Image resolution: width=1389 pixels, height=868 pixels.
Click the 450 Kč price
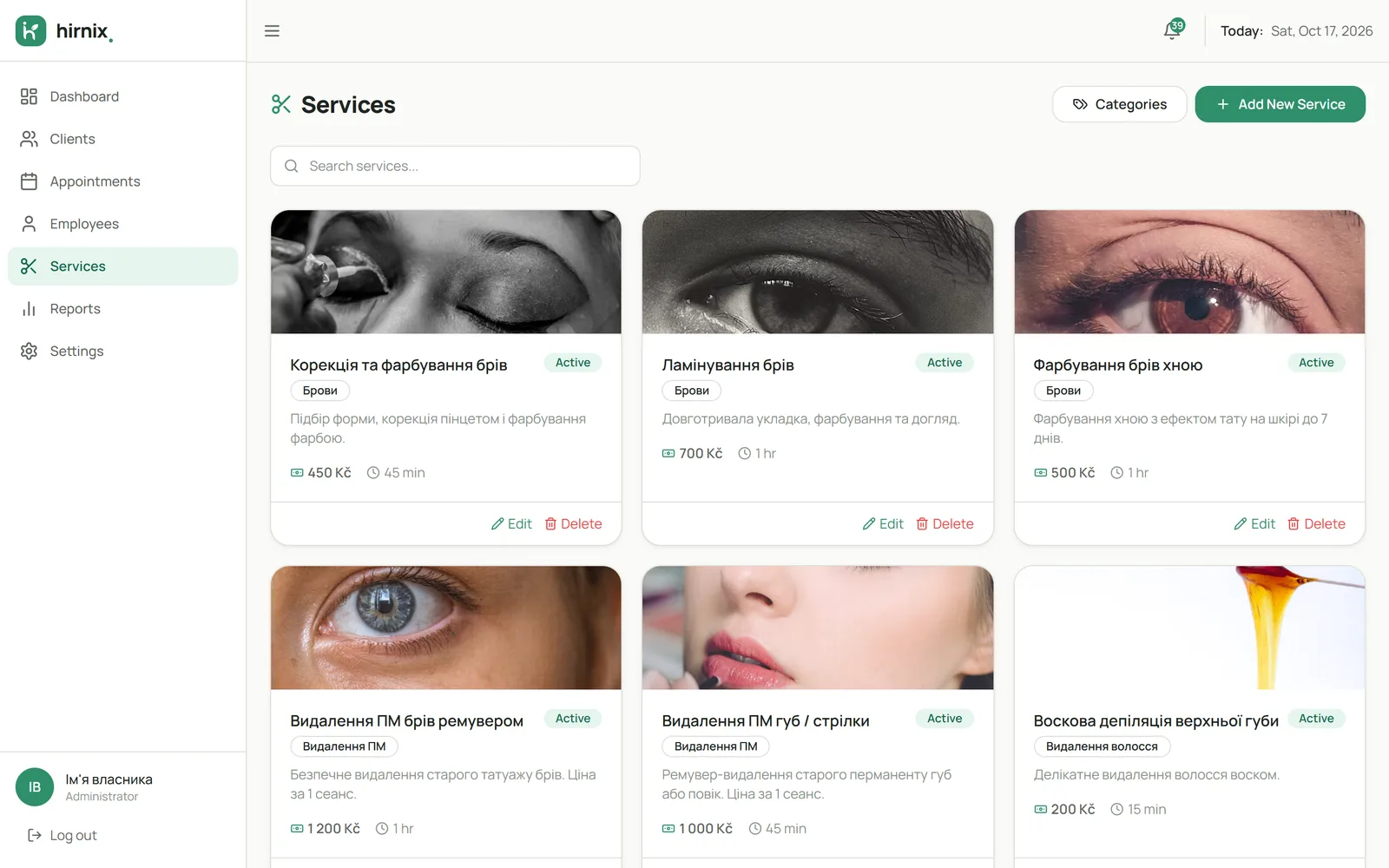(321, 473)
